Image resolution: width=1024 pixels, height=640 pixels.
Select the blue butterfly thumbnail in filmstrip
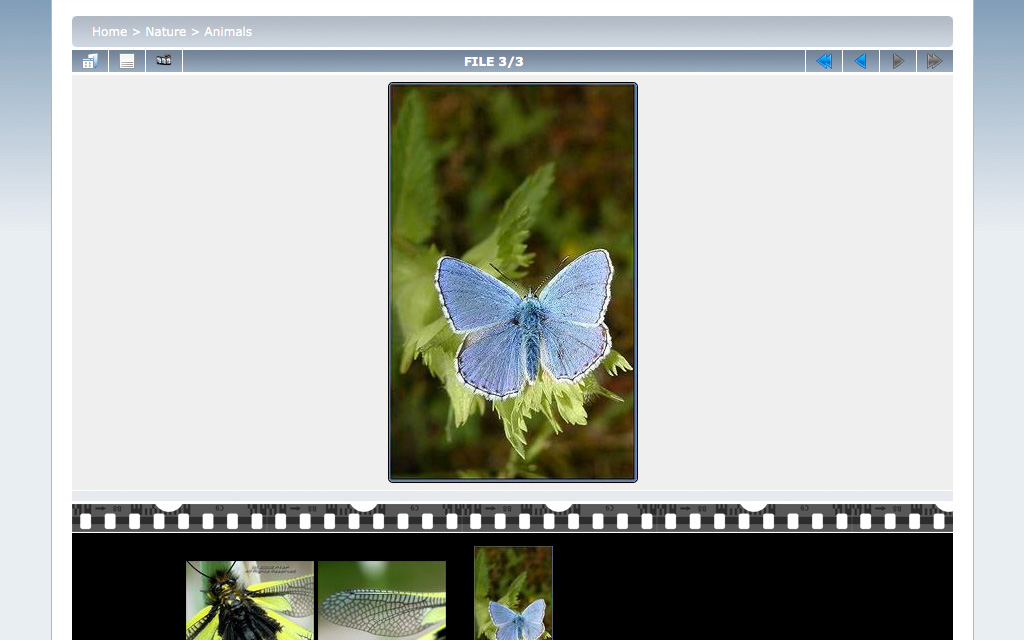click(x=513, y=595)
